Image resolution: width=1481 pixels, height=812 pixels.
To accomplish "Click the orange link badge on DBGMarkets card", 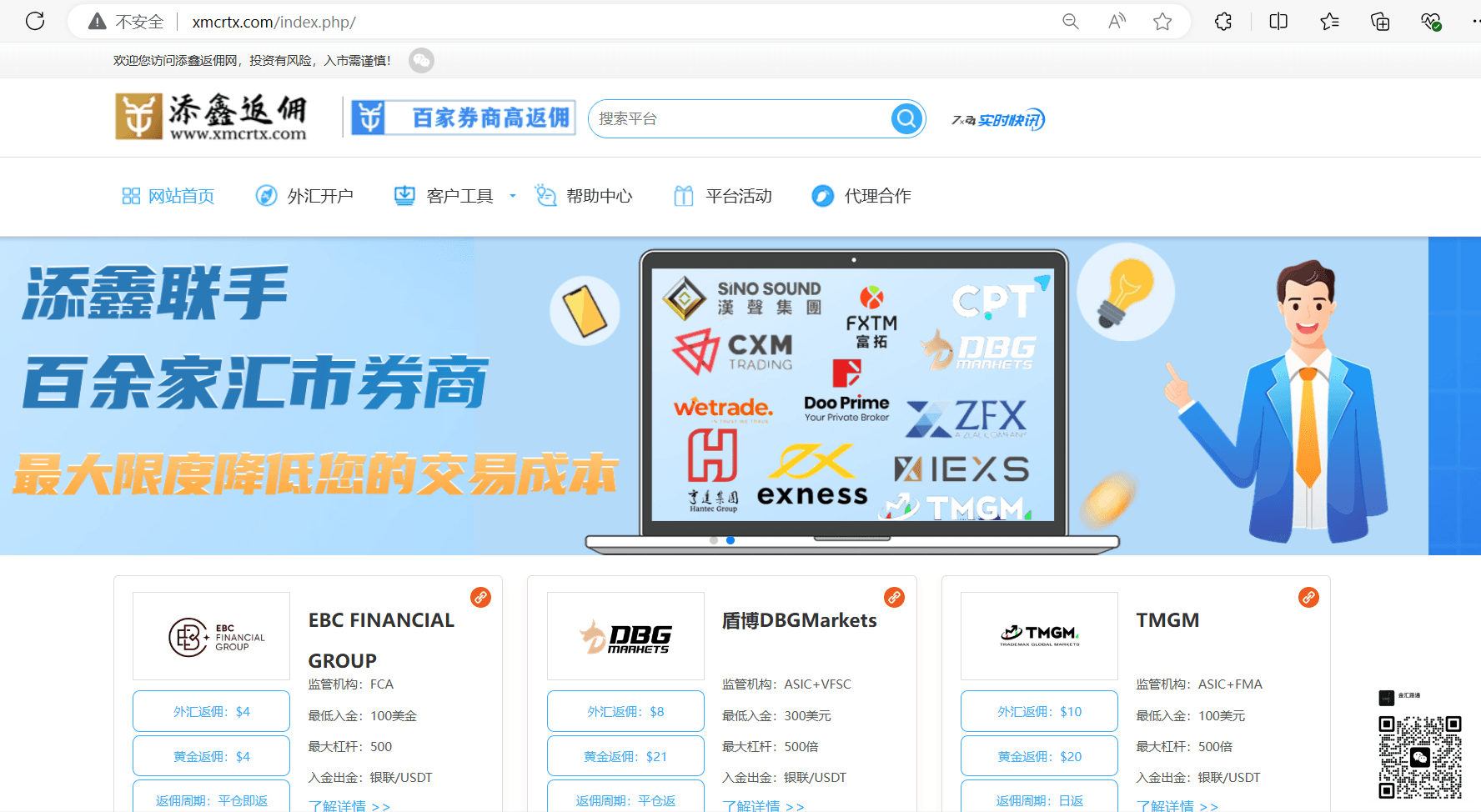I will click(x=894, y=597).
